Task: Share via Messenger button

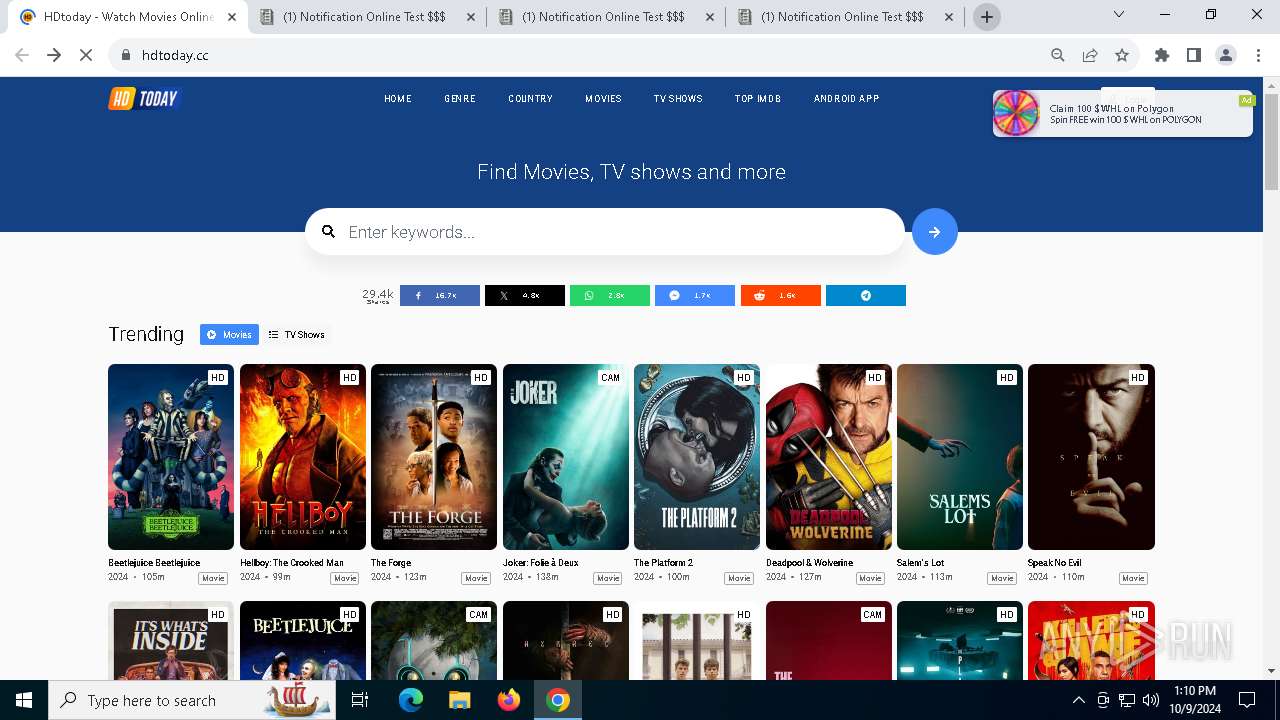Action: (x=695, y=296)
